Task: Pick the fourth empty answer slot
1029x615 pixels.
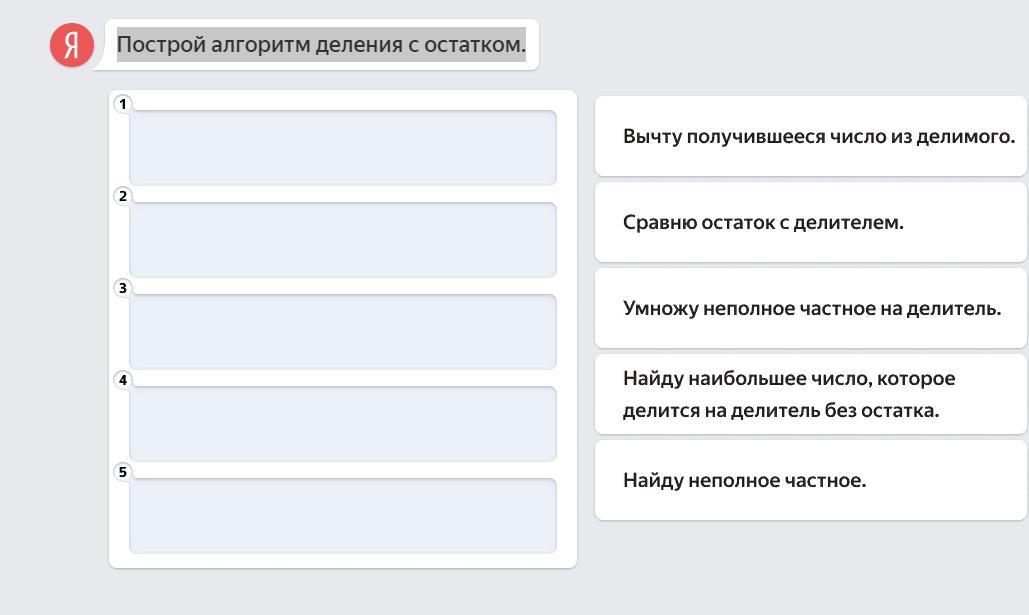Action: [x=342, y=424]
